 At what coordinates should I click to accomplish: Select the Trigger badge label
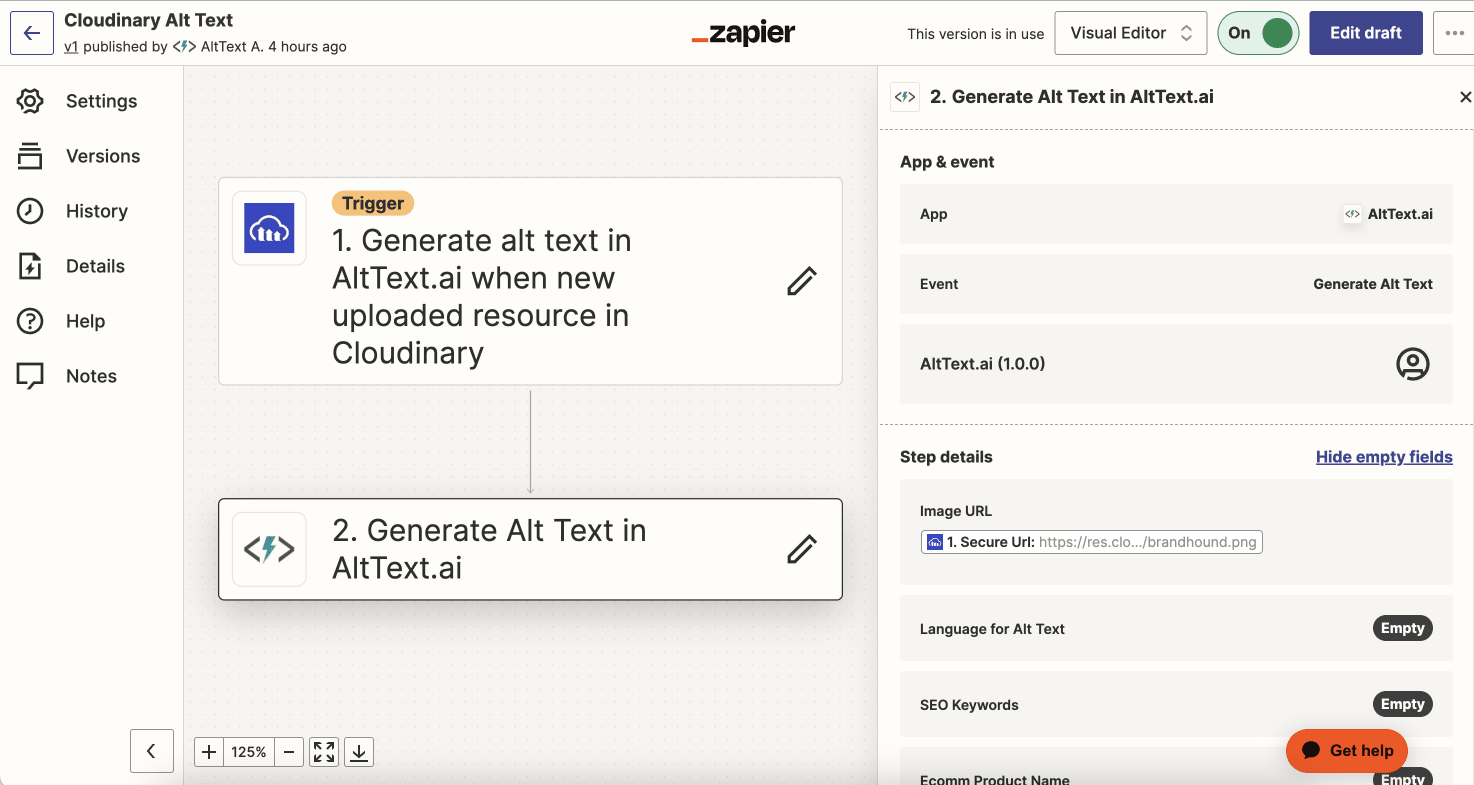coord(373,203)
